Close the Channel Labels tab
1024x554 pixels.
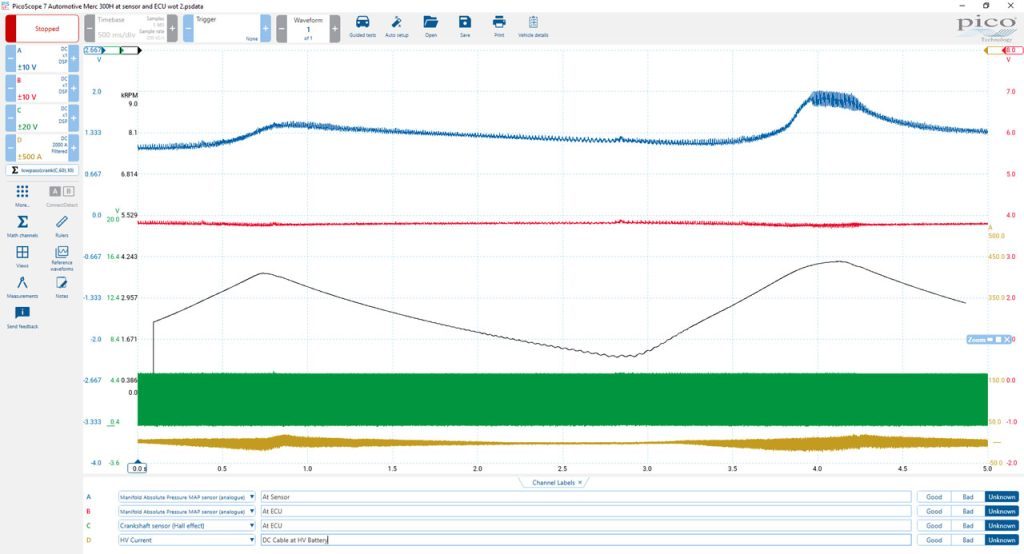[580, 483]
